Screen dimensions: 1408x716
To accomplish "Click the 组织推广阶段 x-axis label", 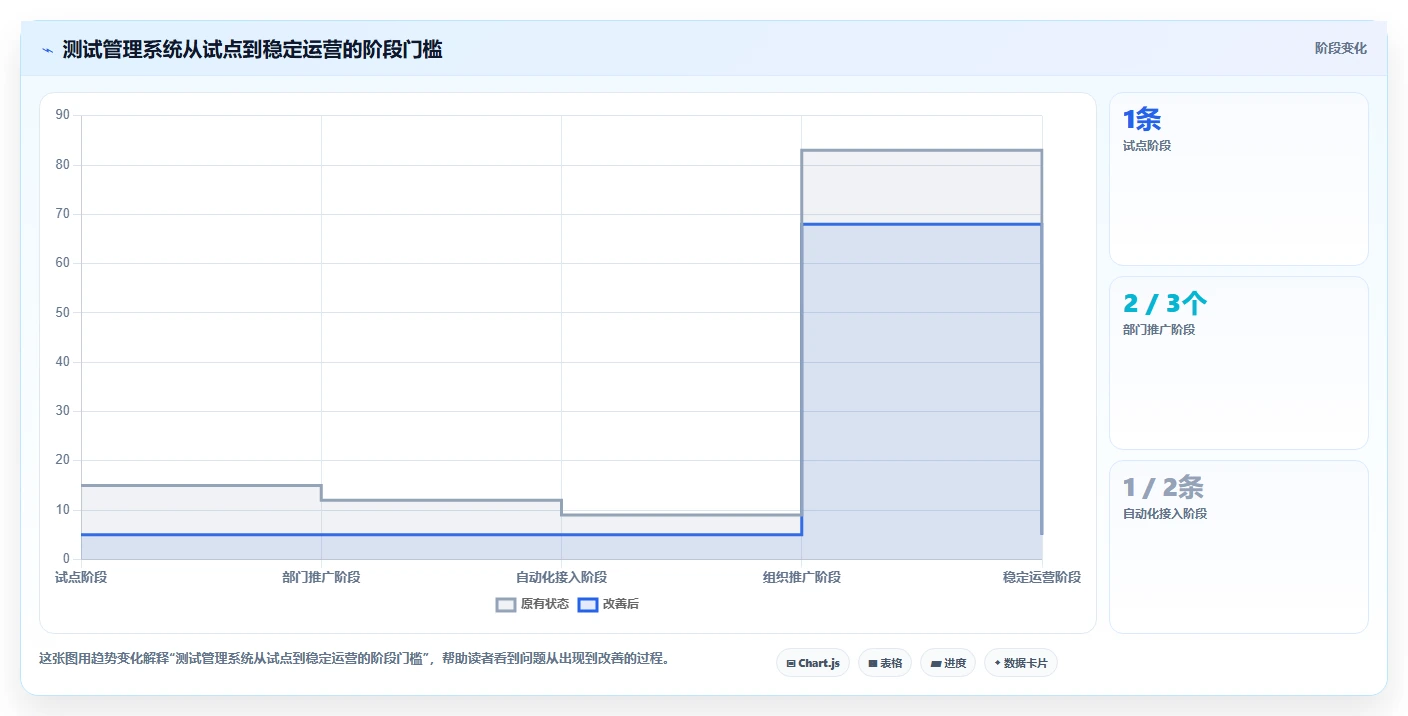I will pyautogui.click(x=801, y=577).
